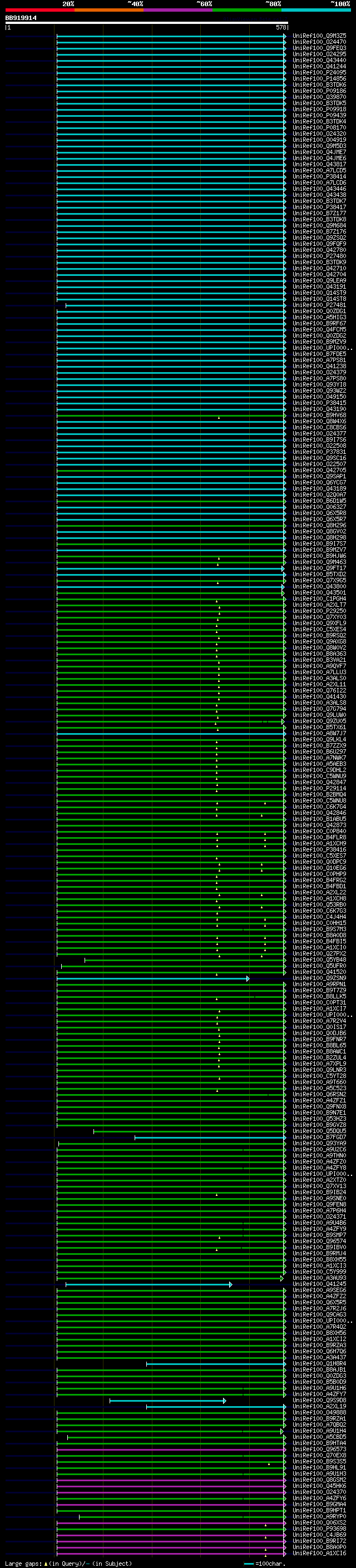Open the UniRef100_Q42846 hit
The height and width of the screenshot is (1568, 356).
click(319, 813)
